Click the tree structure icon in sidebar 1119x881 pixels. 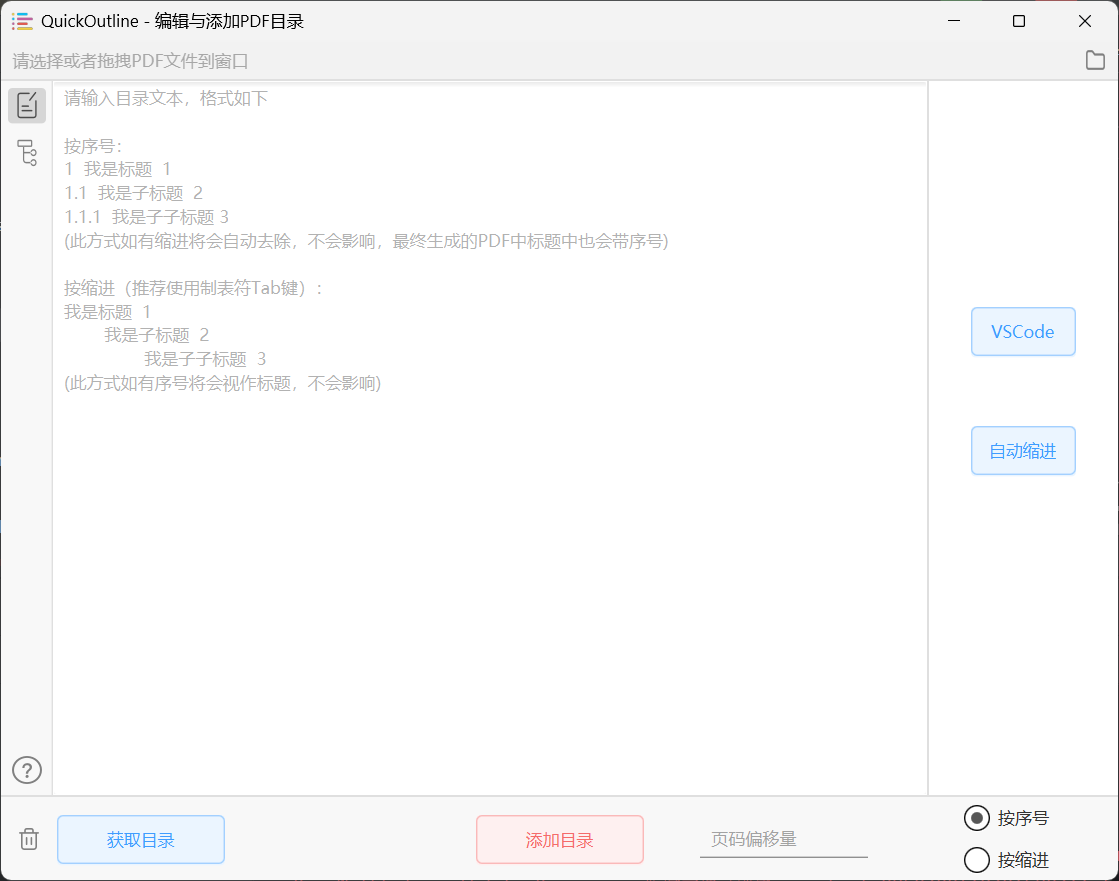(x=27, y=153)
